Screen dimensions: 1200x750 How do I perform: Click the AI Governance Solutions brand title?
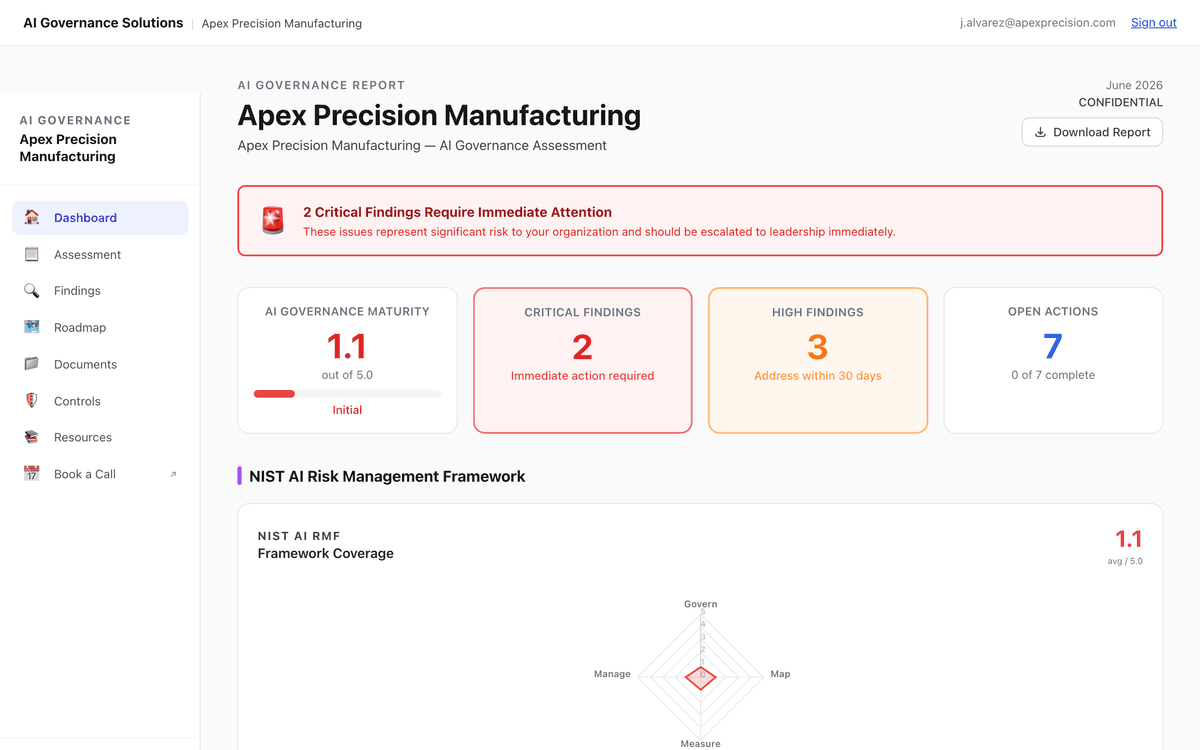point(103,22)
